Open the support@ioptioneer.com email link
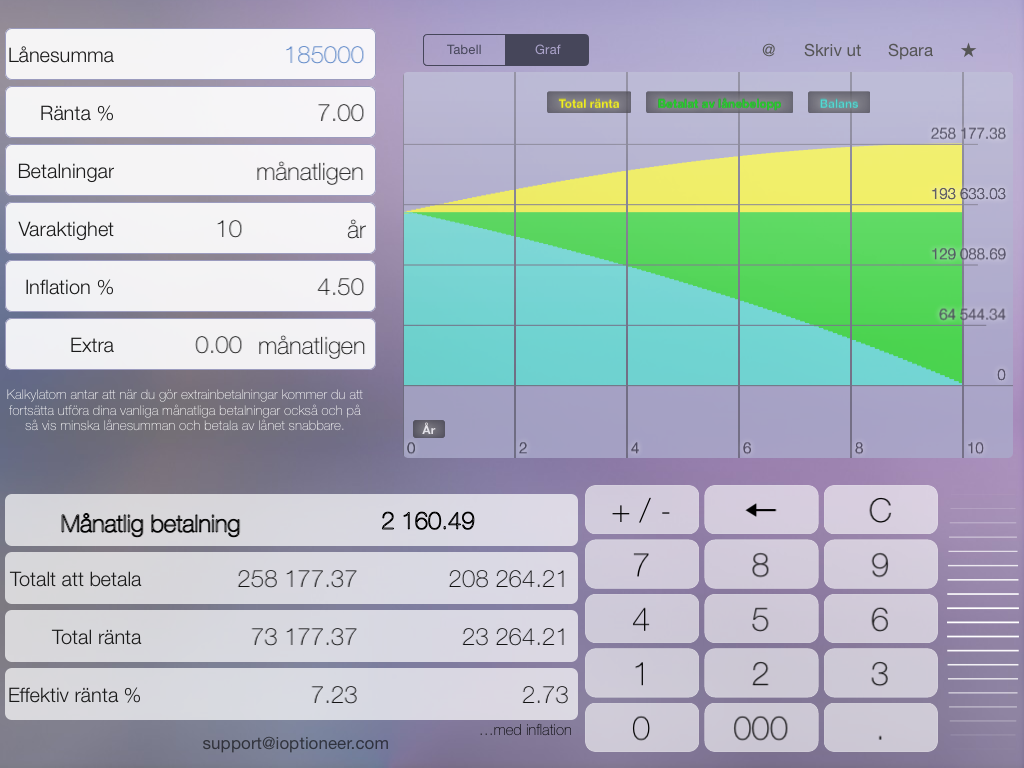This screenshot has height=768, width=1024. point(295,743)
